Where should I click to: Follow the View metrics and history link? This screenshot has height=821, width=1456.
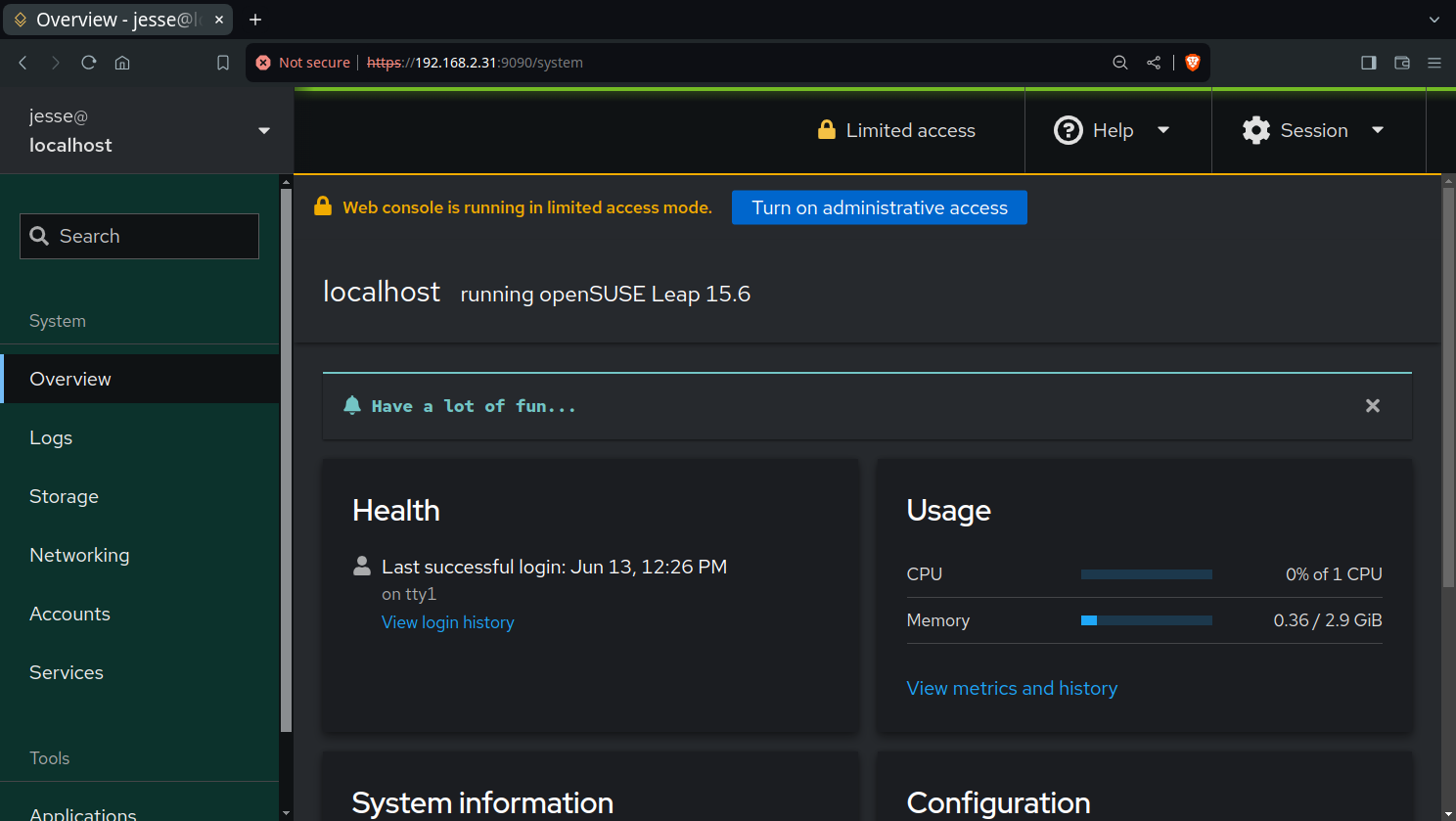coord(1012,688)
